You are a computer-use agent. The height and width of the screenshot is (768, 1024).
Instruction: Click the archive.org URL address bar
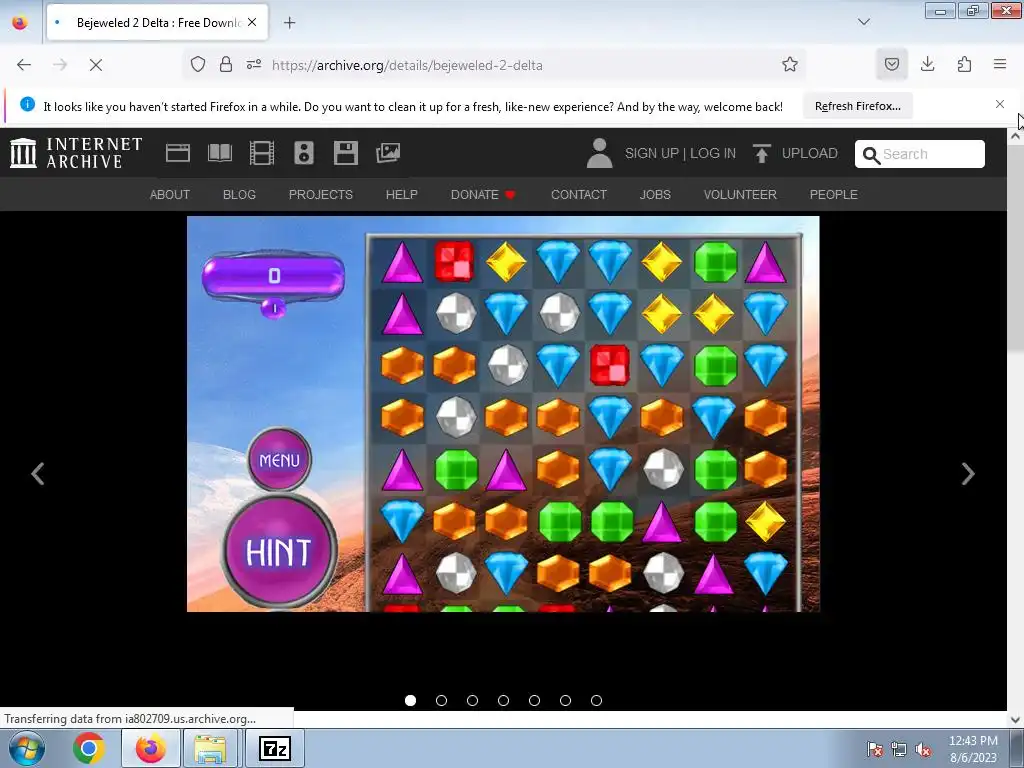click(x=407, y=65)
